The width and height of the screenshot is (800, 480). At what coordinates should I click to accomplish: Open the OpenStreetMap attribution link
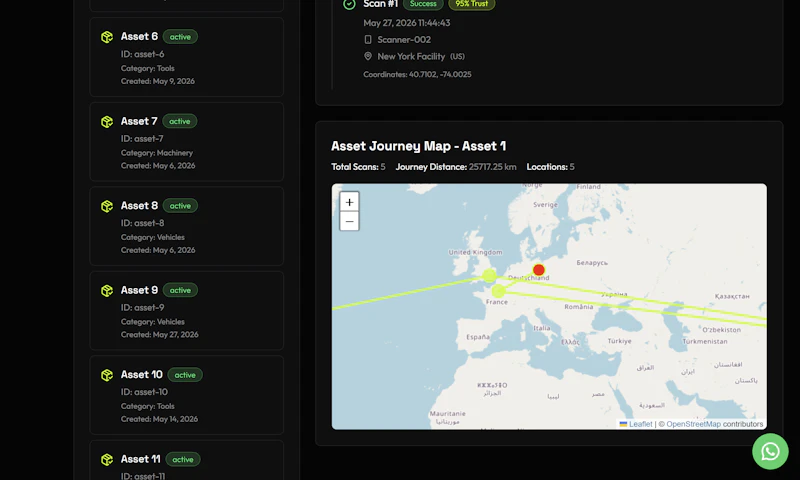click(x=693, y=424)
